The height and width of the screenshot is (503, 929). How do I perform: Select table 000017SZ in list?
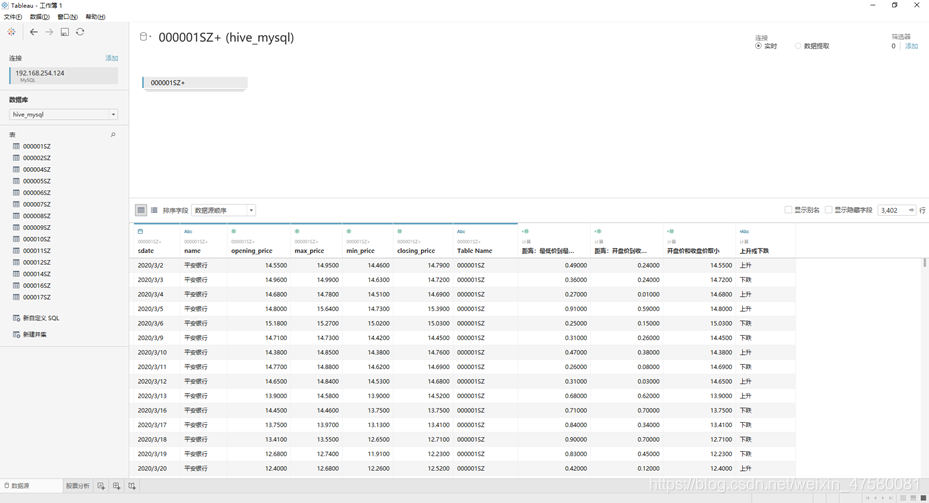click(x=37, y=297)
